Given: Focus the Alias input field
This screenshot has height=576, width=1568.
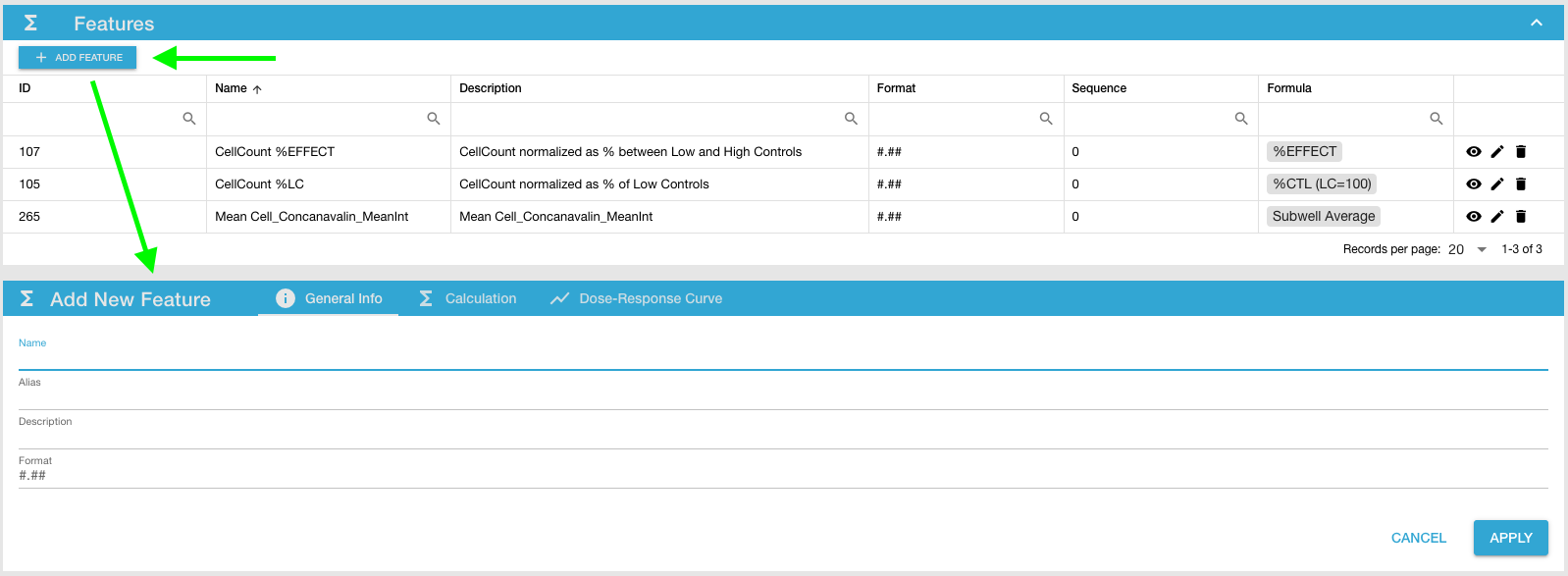Looking at the screenshot, I should pos(782,396).
